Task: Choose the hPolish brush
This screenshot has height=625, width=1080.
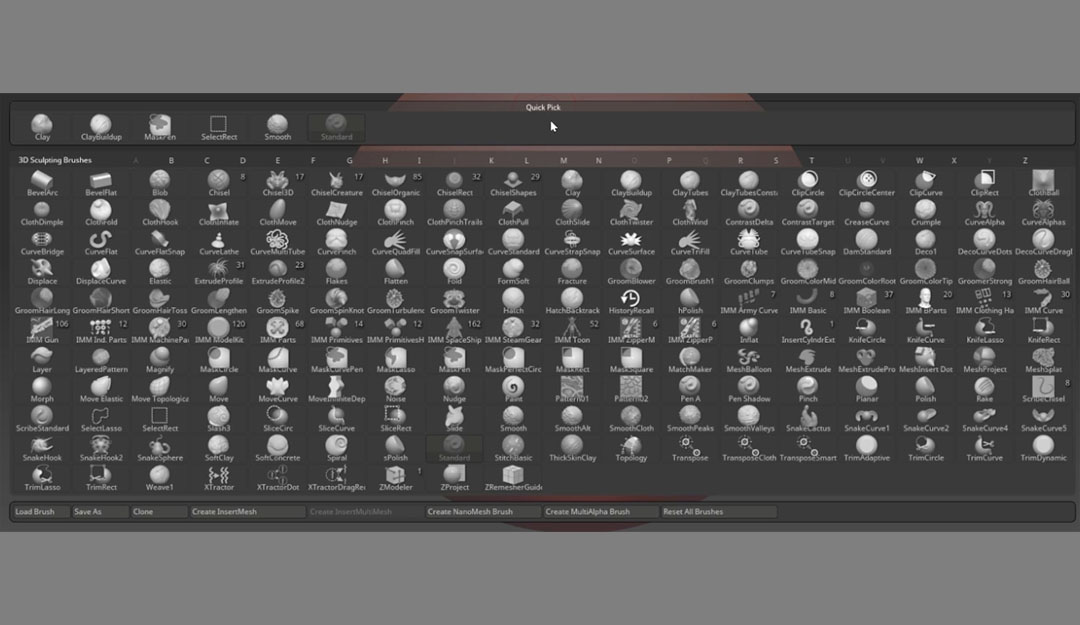Action: click(x=689, y=302)
